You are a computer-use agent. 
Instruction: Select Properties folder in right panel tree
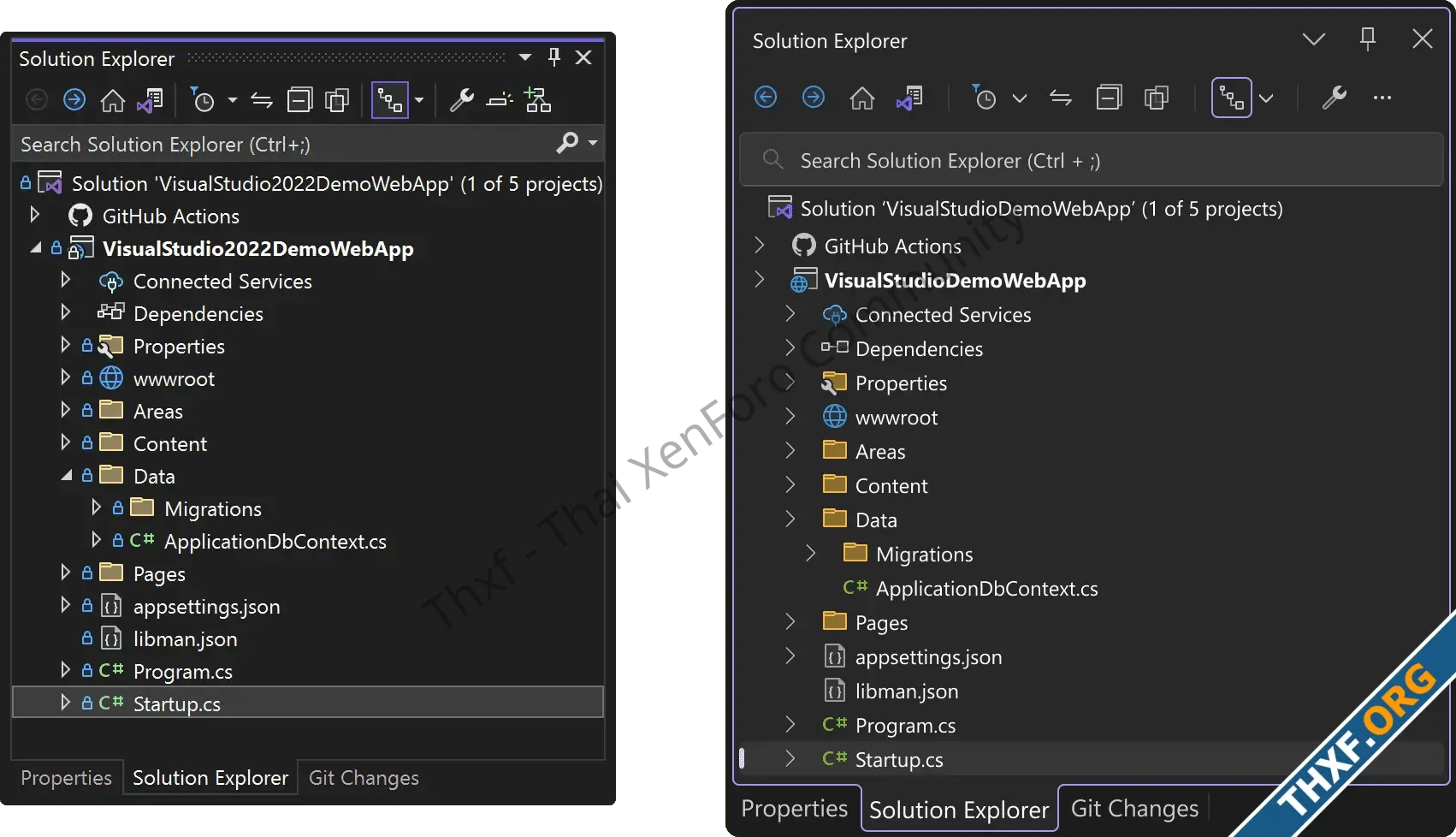click(901, 383)
